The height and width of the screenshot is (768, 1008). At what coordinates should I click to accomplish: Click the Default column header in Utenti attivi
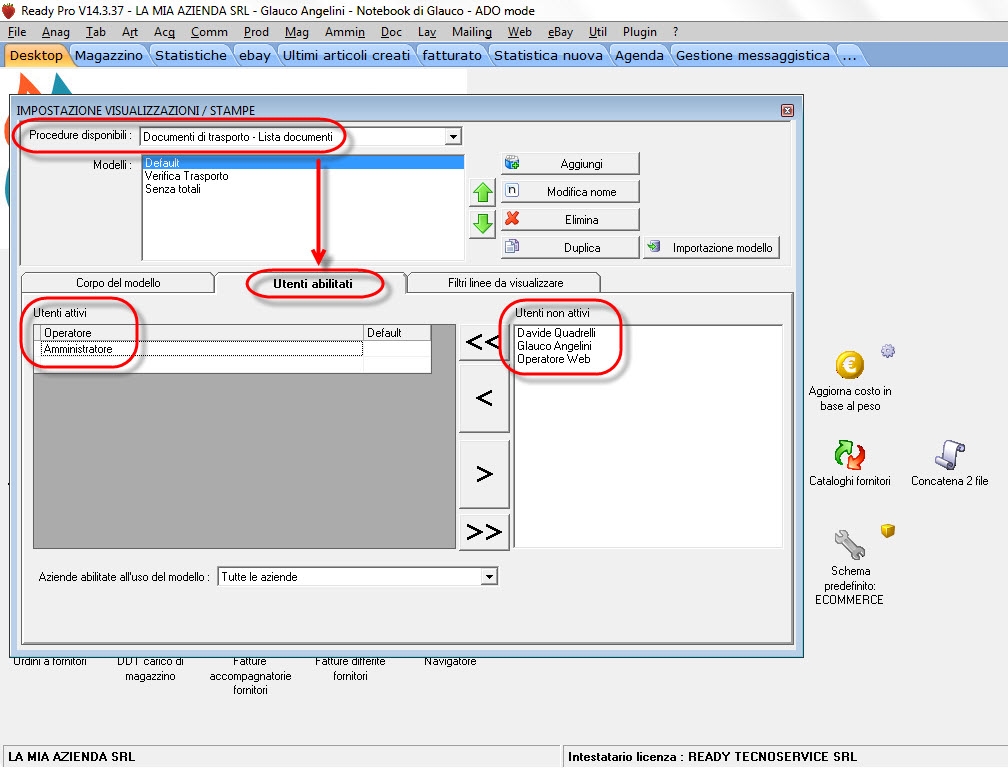[x=397, y=332]
